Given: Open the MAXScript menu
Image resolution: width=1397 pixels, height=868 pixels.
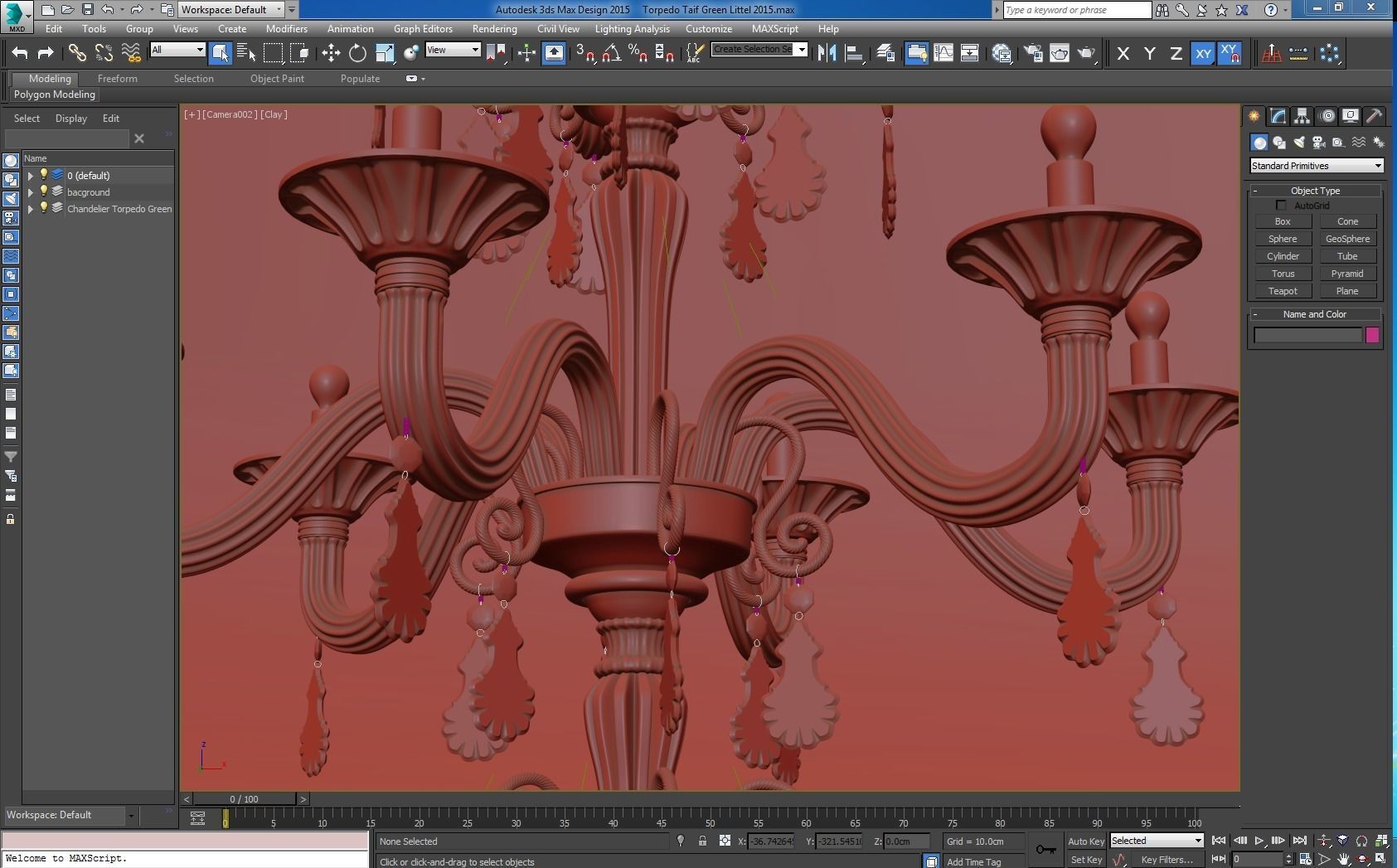Looking at the screenshot, I should coord(775,28).
